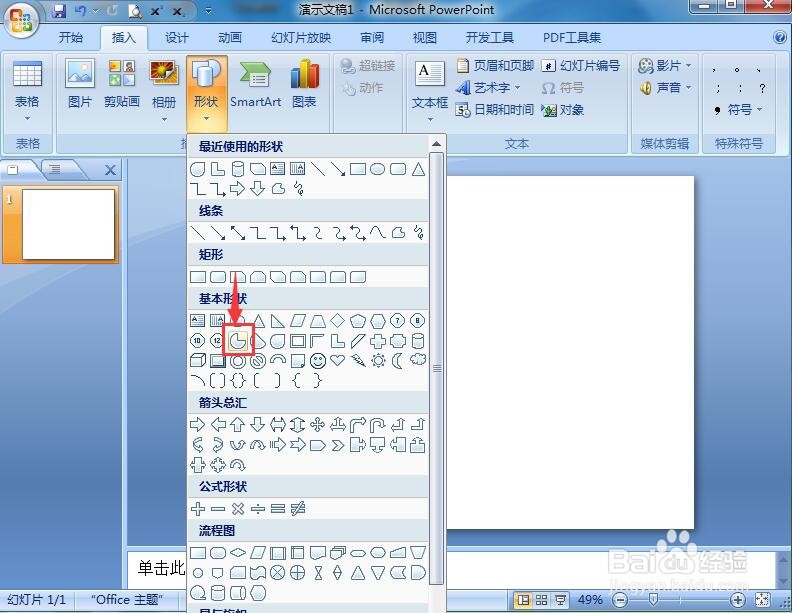The height and width of the screenshot is (613, 792).
Task: Expand the 艺术字 WordArt dropdown
Action: click(517, 88)
